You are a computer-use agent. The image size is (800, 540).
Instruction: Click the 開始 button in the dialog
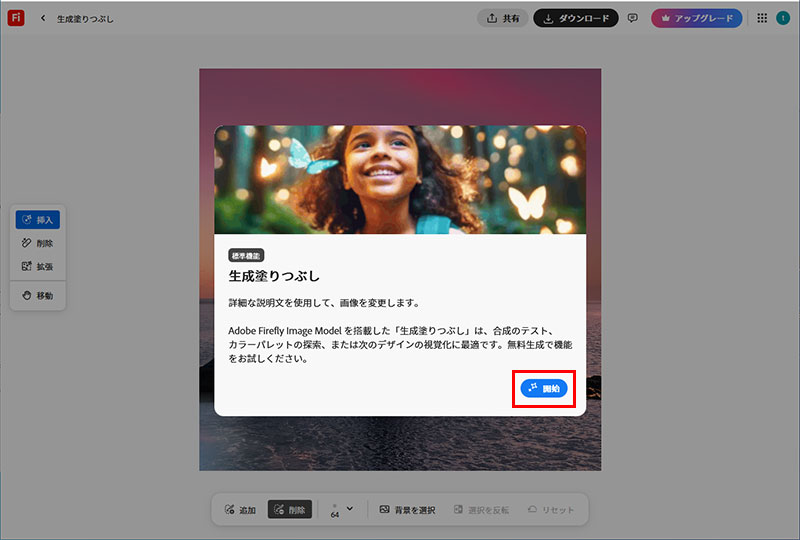coord(544,389)
